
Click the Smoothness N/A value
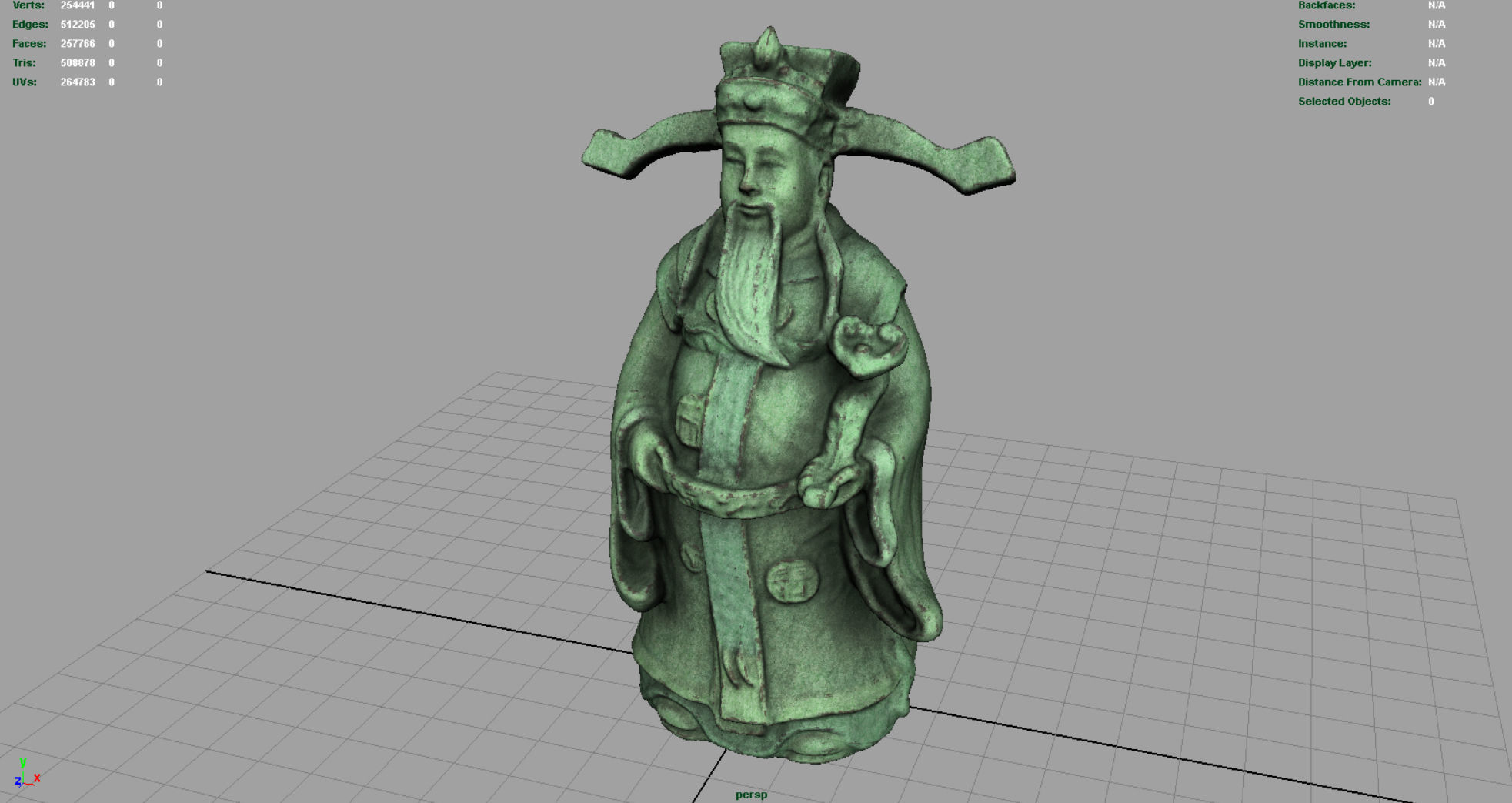pyautogui.click(x=1437, y=25)
